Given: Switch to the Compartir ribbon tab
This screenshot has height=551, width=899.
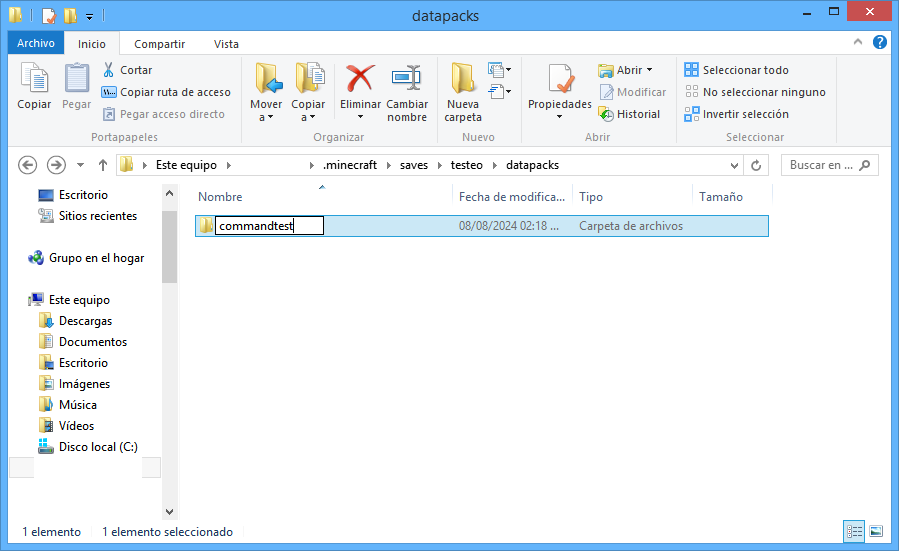Looking at the screenshot, I should tap(159, 44).
